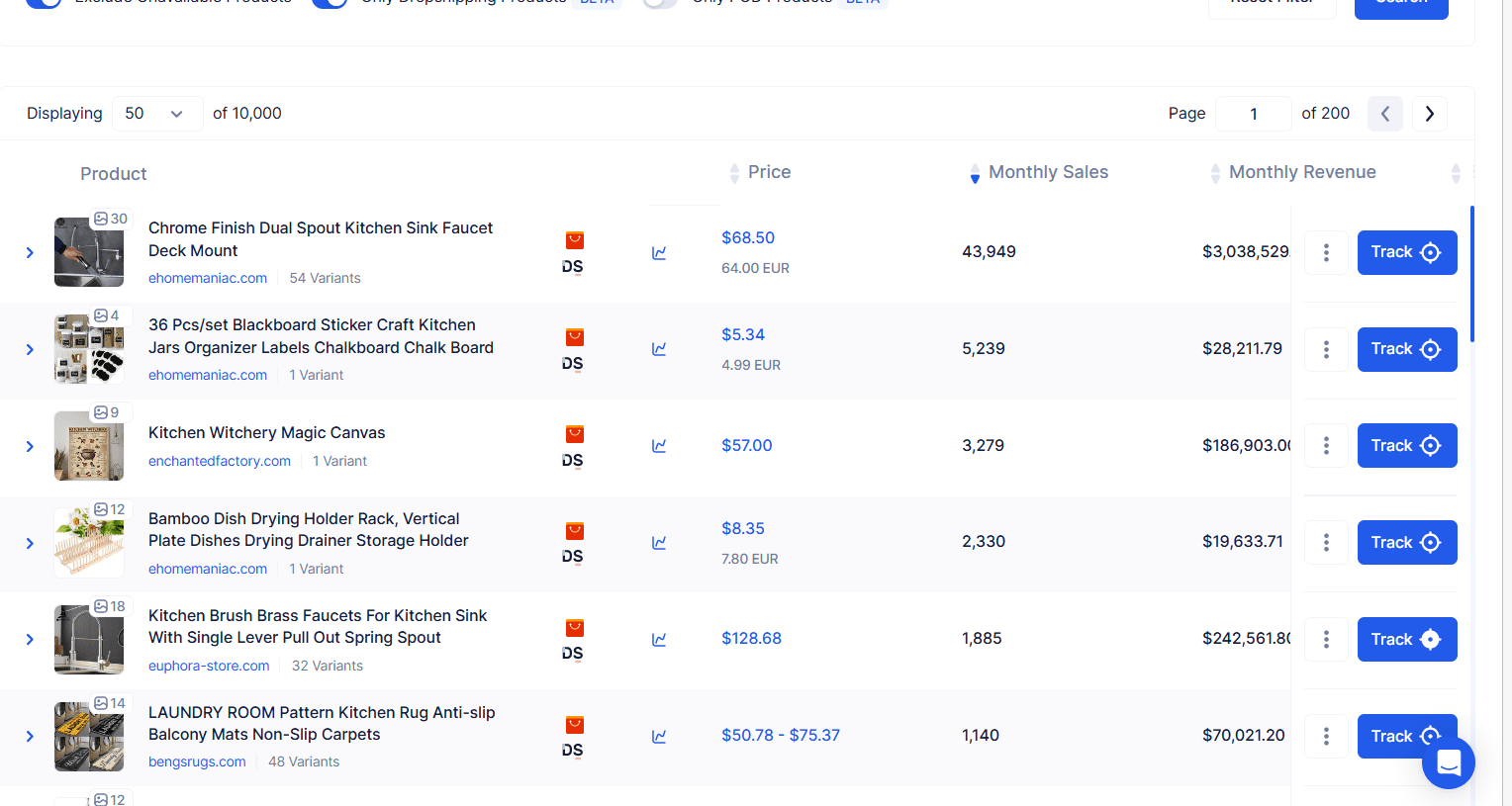The width and height of the screenshot is (1512, 806).
Task: Open the Kitchen Witchery Canvas thumbnail
Action: tap(89, 446)
